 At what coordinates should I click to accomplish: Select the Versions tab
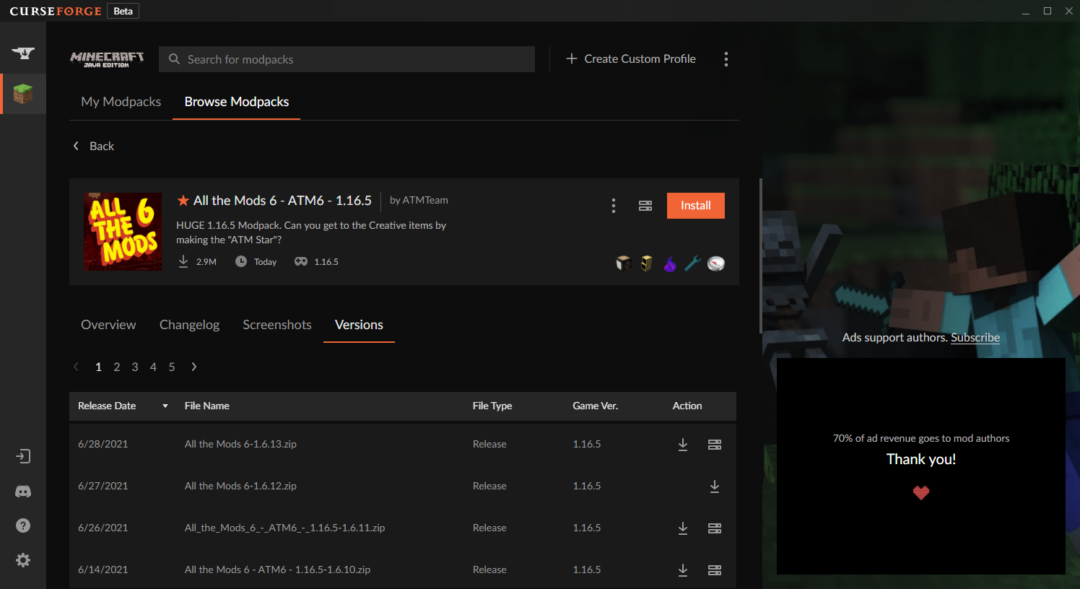pos(359,324)
